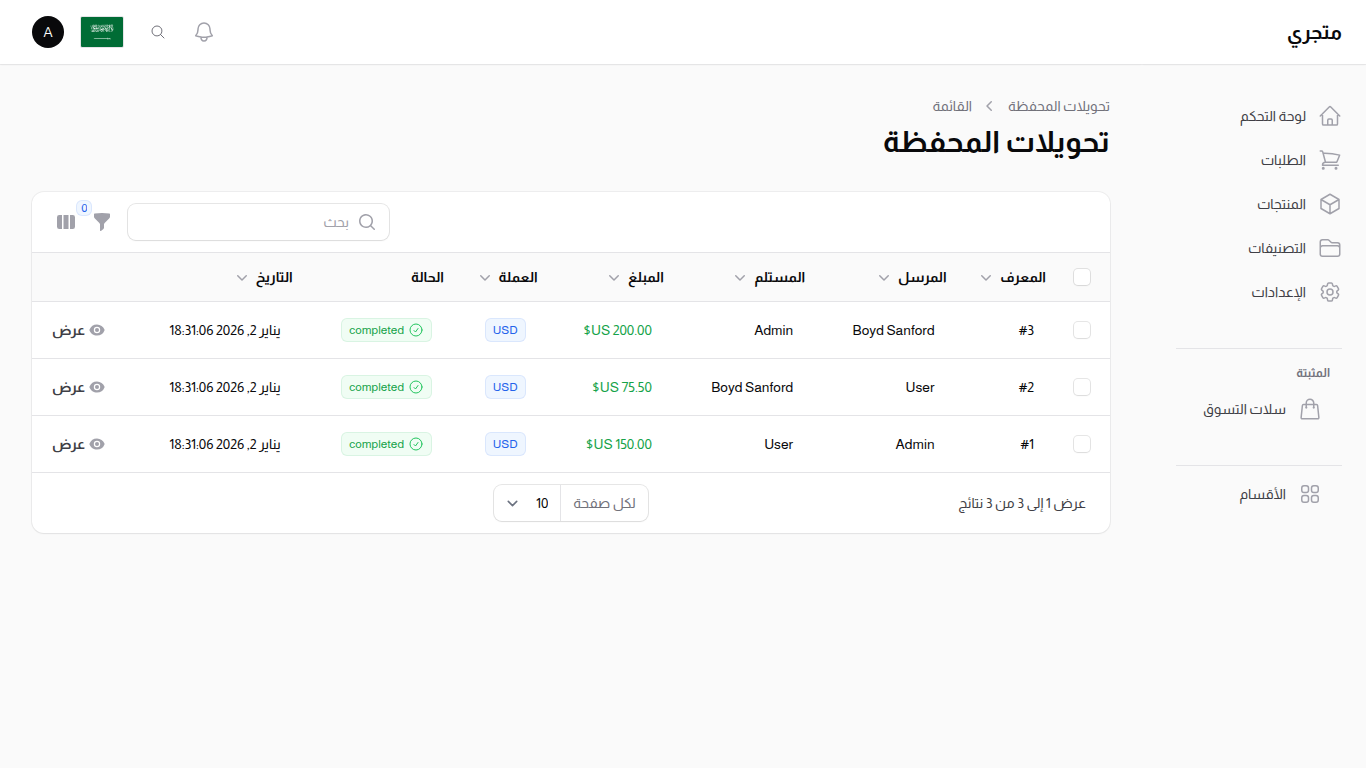
Task: Open the filters panel via filter funnel icon
Action: pos(101,222)
